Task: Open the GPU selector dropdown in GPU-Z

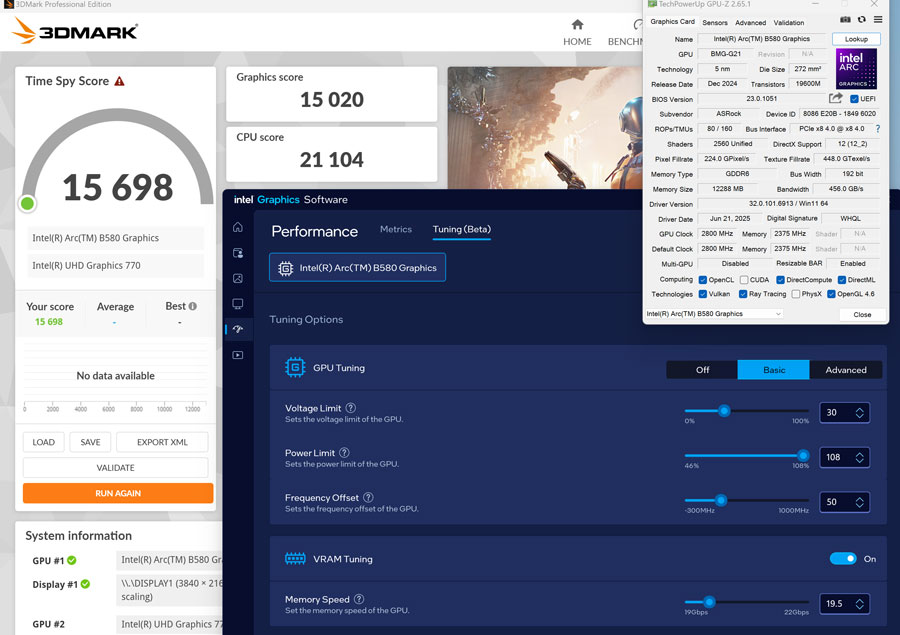Action: [714, 313]
